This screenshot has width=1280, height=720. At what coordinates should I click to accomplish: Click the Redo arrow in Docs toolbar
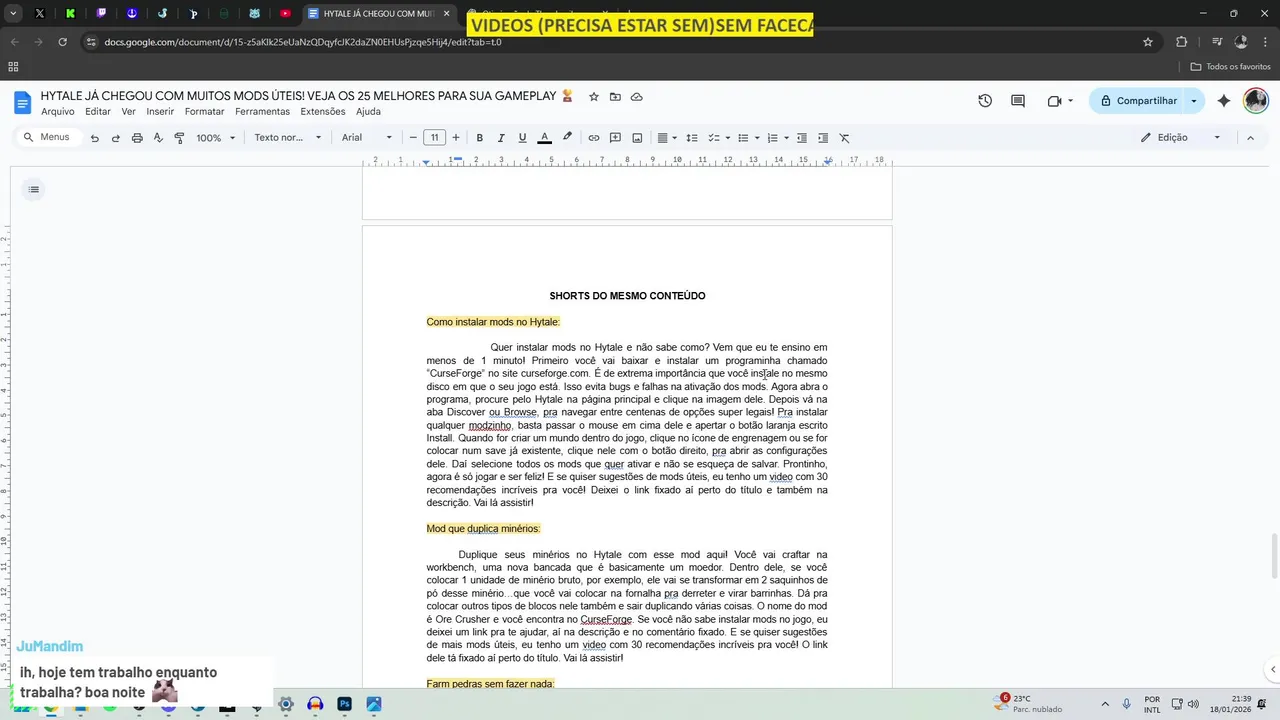pos(116,138)
